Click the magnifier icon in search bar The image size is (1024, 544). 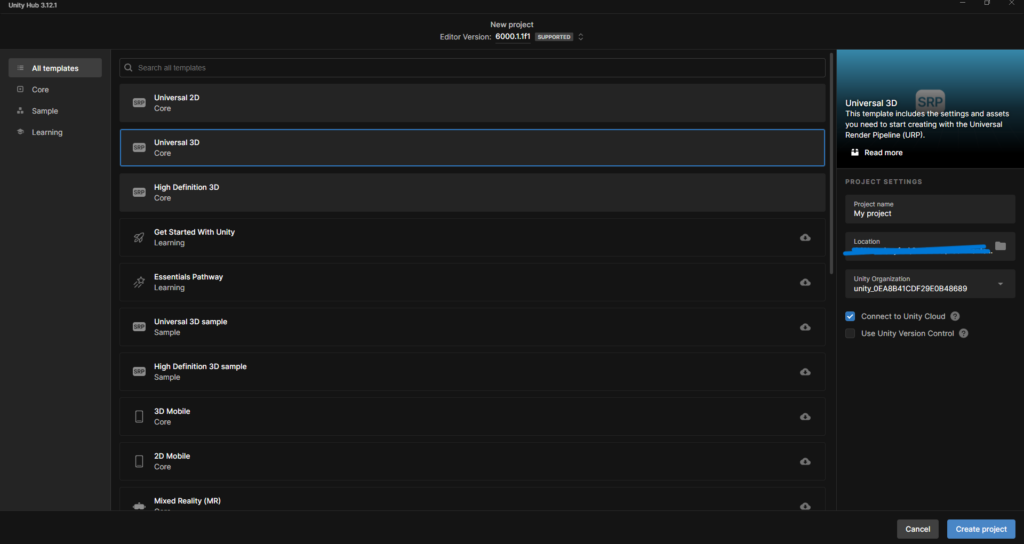click(x=129, y=67)
